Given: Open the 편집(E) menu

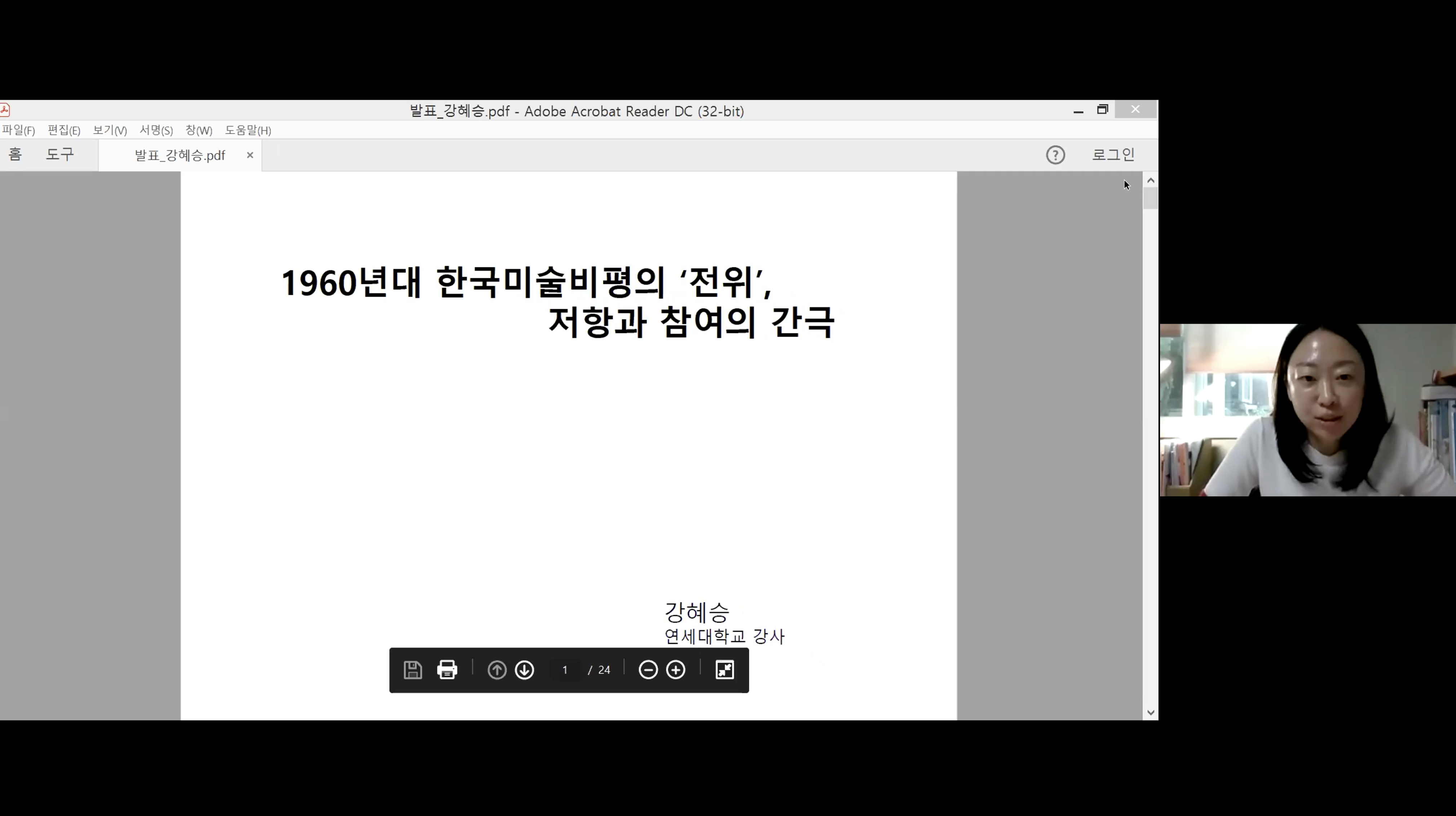Looking at the screenshot, I should point(64,130).
